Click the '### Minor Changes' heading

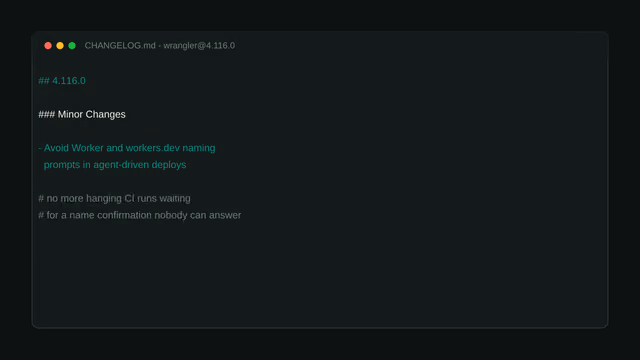coord(82,114)
